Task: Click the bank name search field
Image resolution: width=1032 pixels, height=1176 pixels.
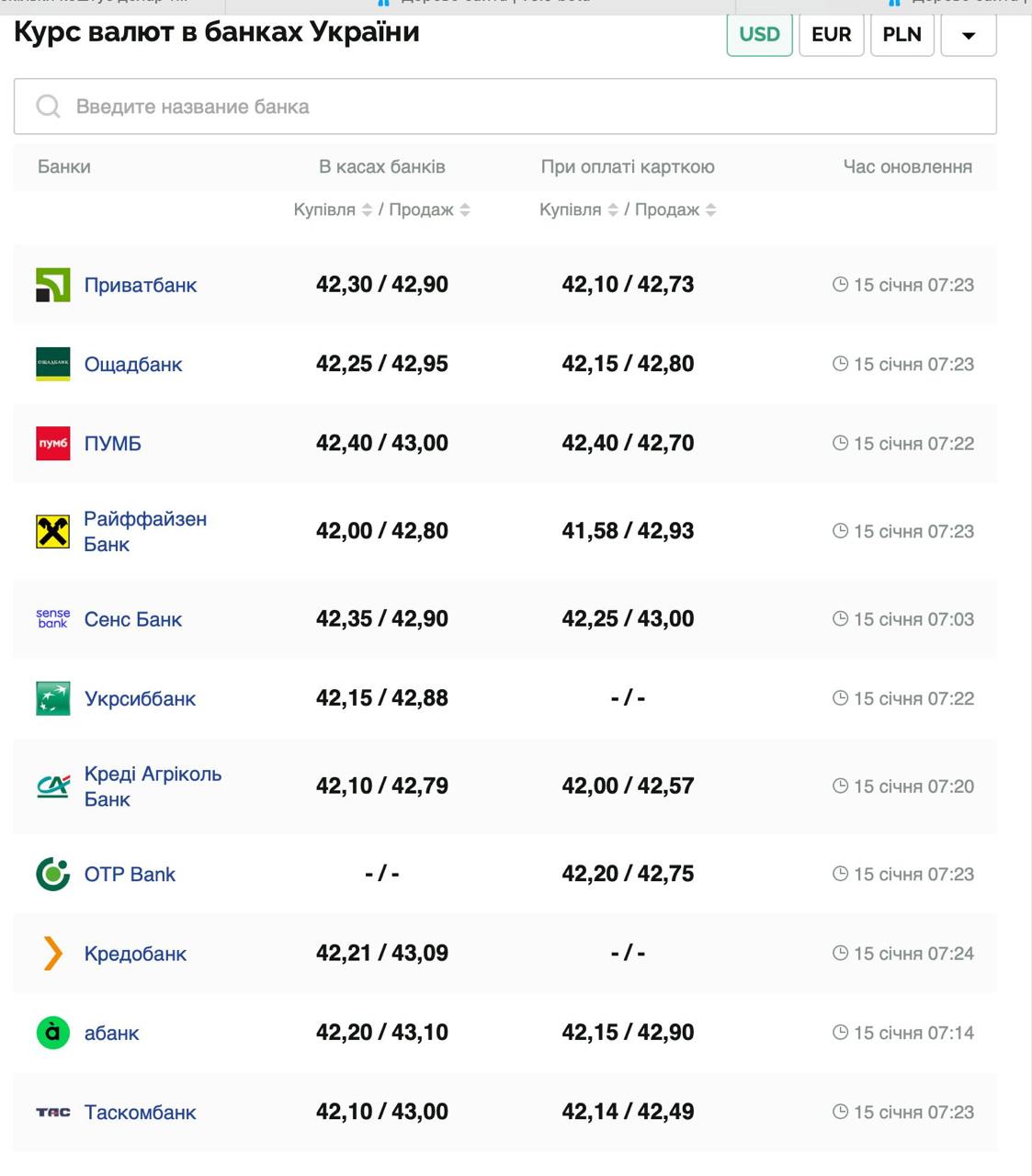Action: click(505, 107)
